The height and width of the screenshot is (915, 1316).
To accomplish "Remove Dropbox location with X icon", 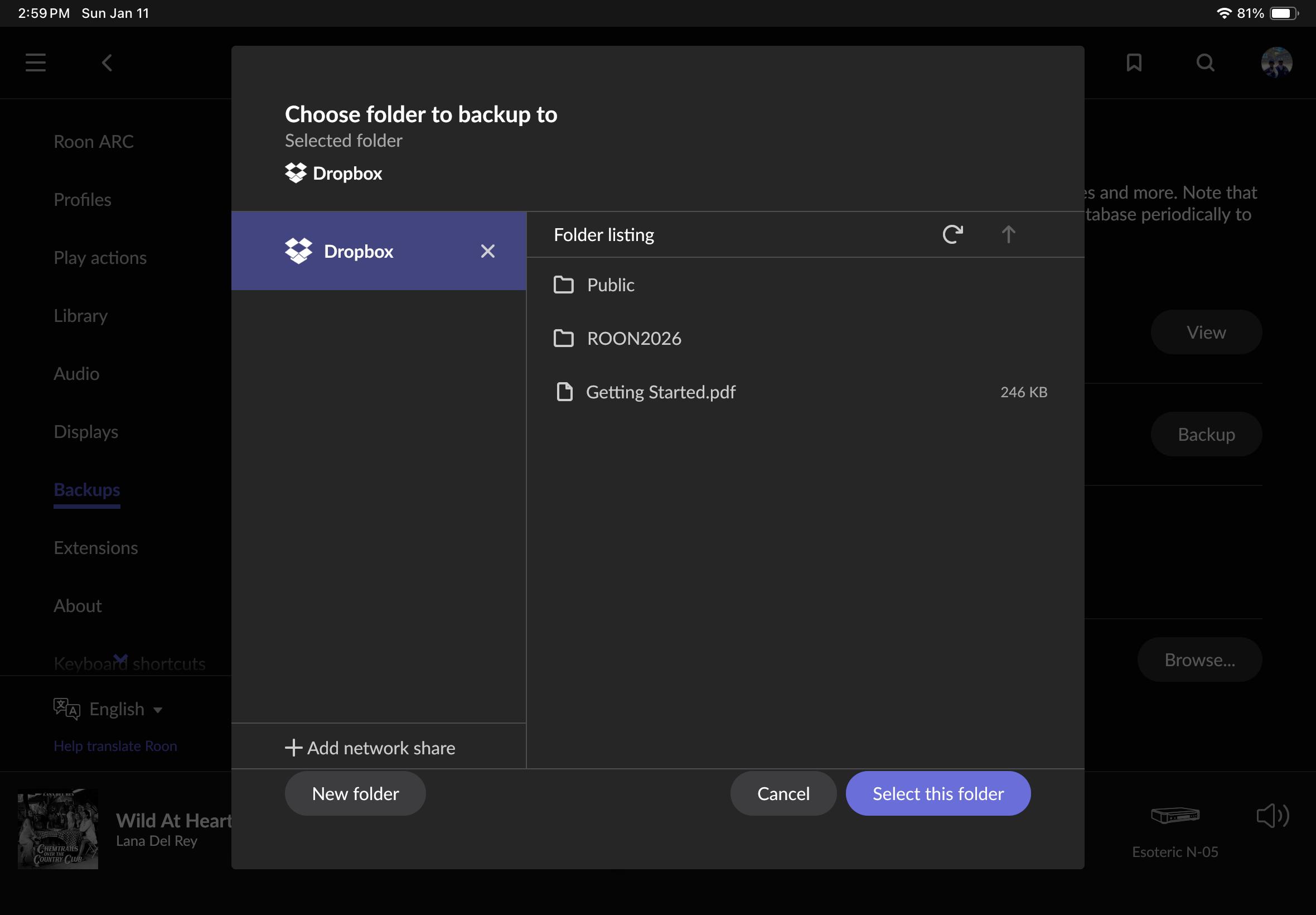I will click(x=487, y=251).
